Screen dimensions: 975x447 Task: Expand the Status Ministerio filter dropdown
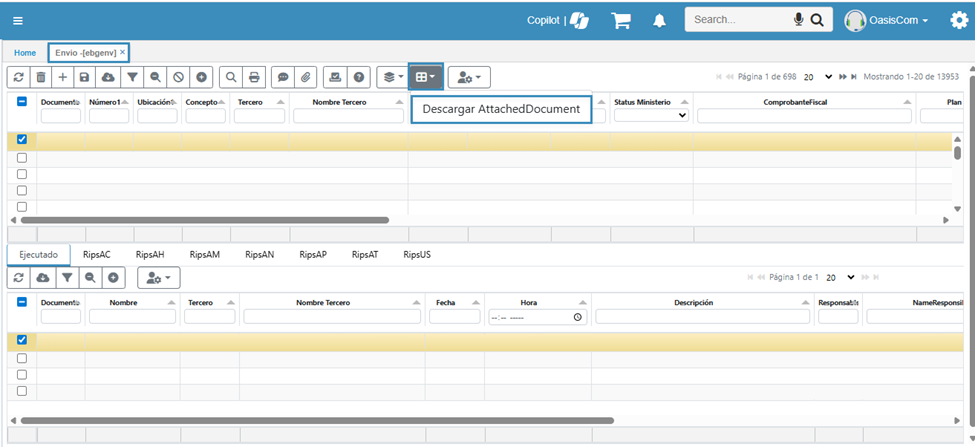pyautogui.click(x=650, y=116)
